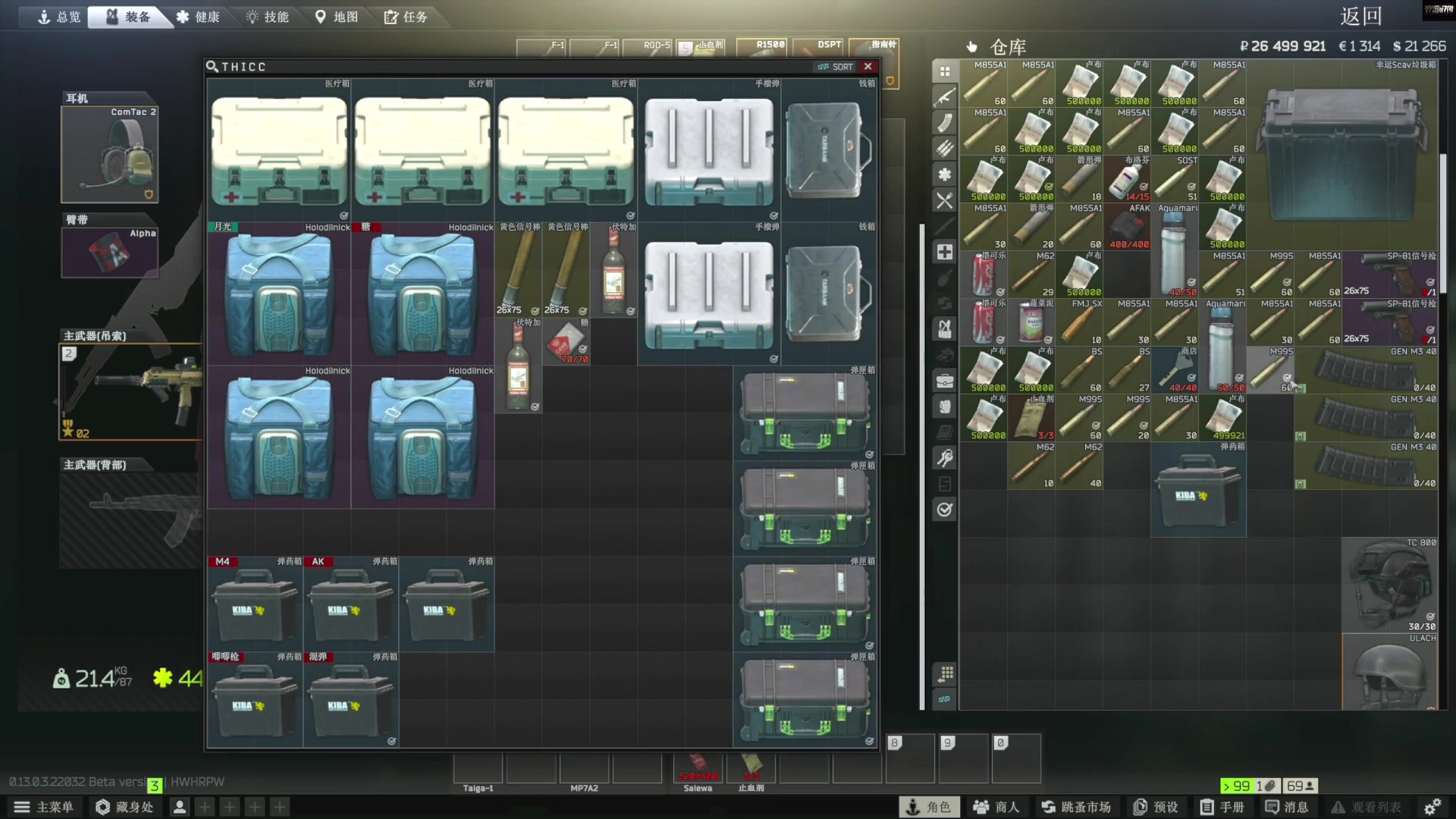
Task: Go to 藏身处 hideout
Action: pos(125,807)
